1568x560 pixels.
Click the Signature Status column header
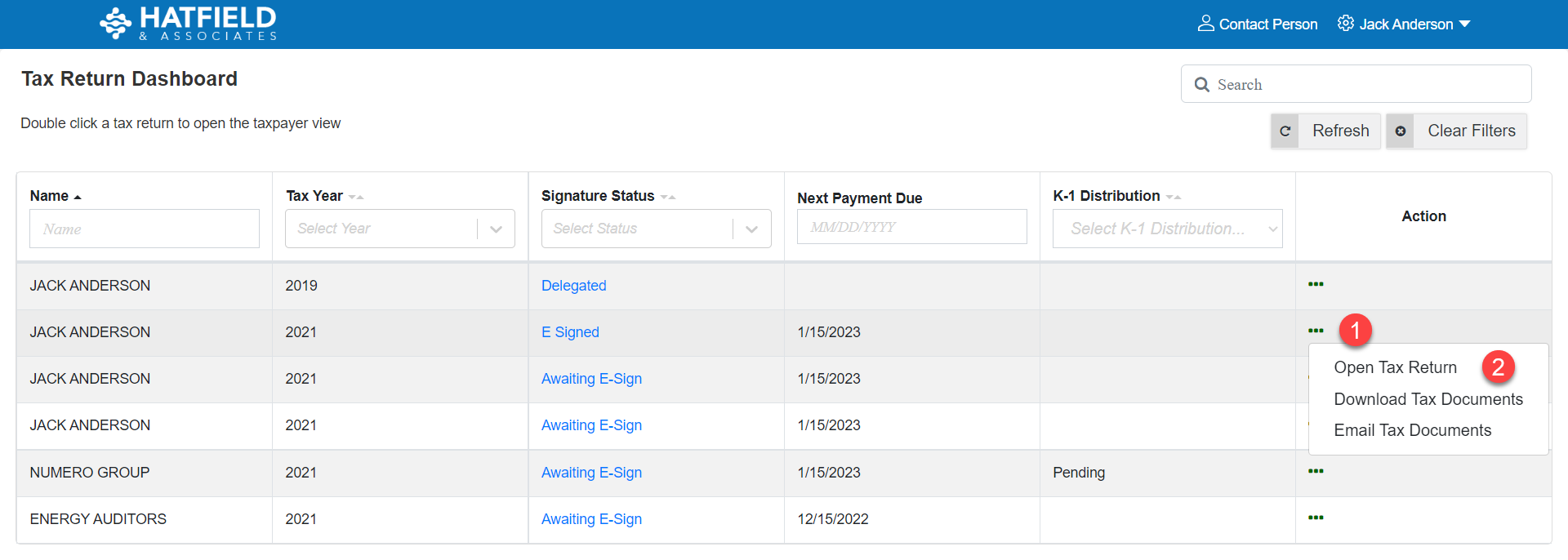tap(598, 196)
